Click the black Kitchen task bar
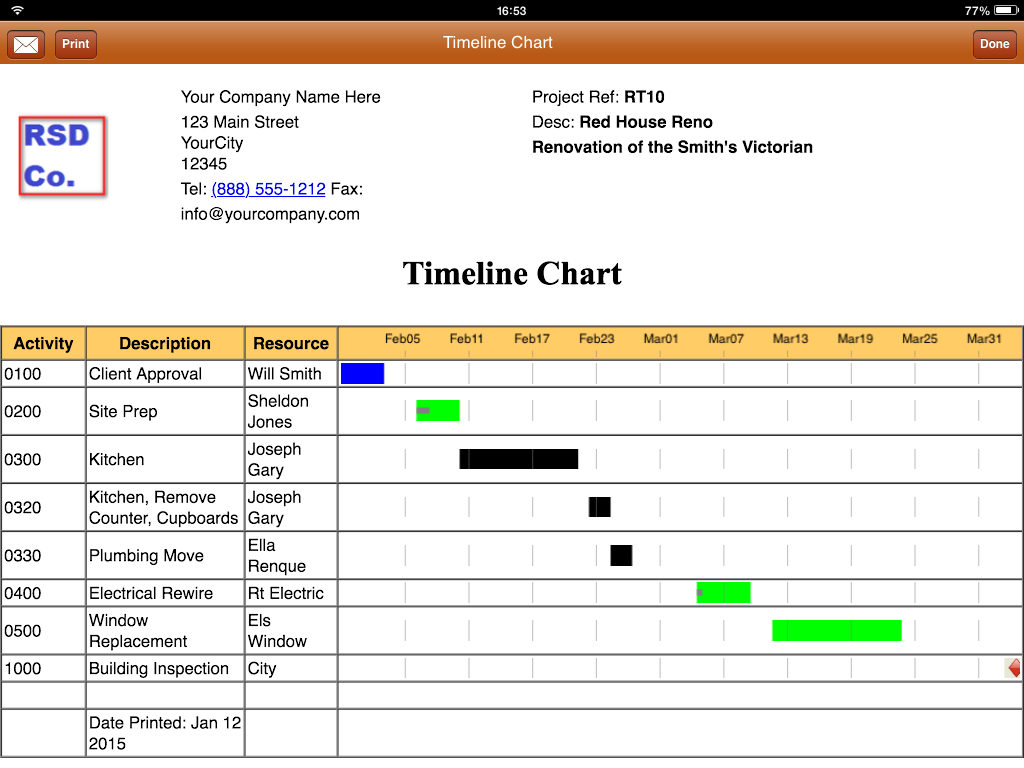 tap(519, 459)
